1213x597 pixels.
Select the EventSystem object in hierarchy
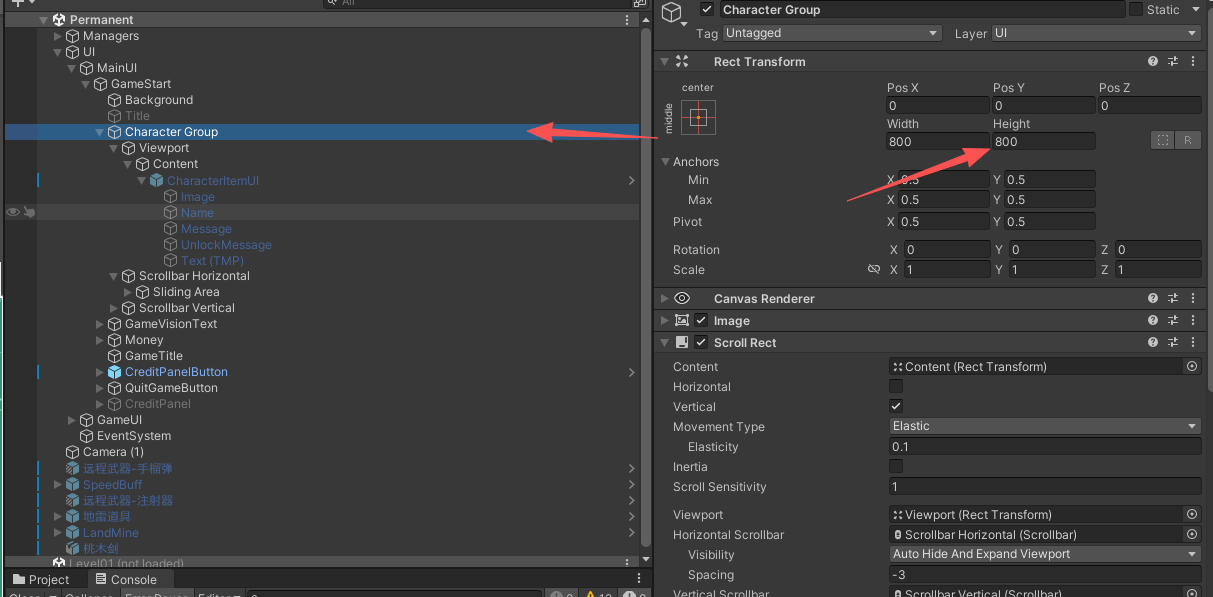point(134,436)
